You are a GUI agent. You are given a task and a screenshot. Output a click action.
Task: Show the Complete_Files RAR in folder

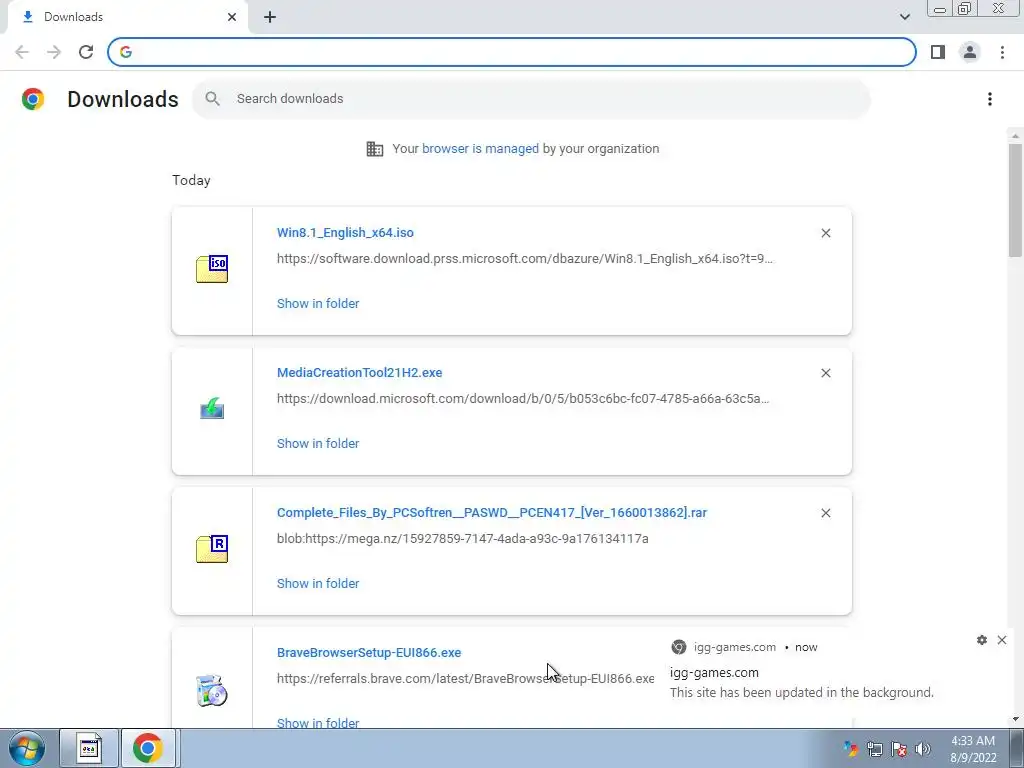point(318,584)
